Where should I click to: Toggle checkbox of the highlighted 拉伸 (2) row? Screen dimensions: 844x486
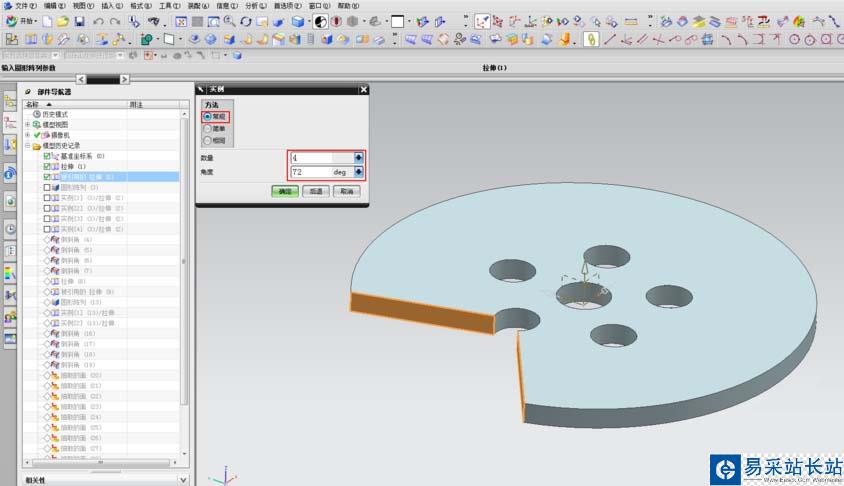click(x=47, y=177)
